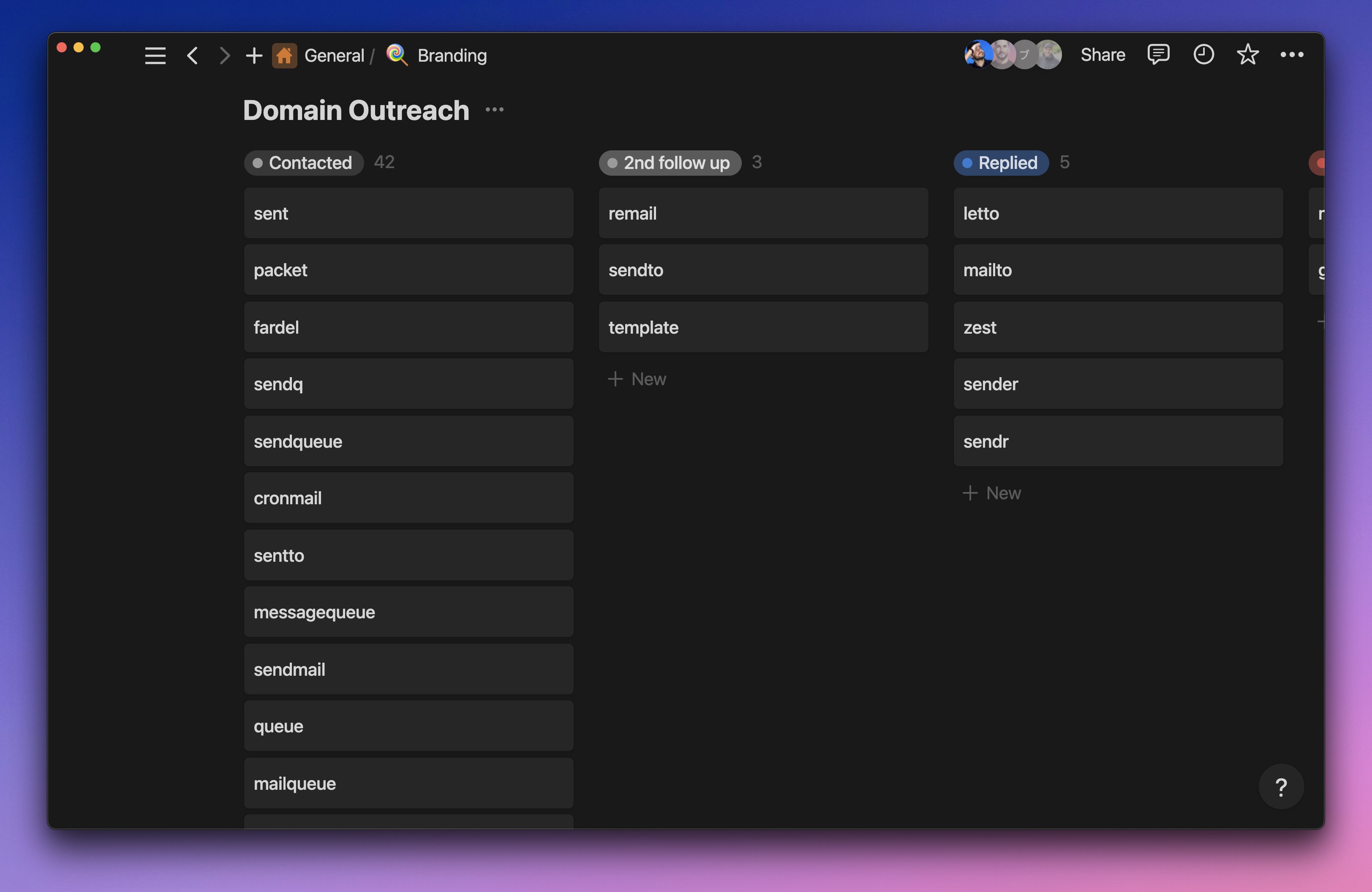The width and height of the screenshot is (1372, 892).
Task: Go back with left arrow
Action: (x=193, y=55)
